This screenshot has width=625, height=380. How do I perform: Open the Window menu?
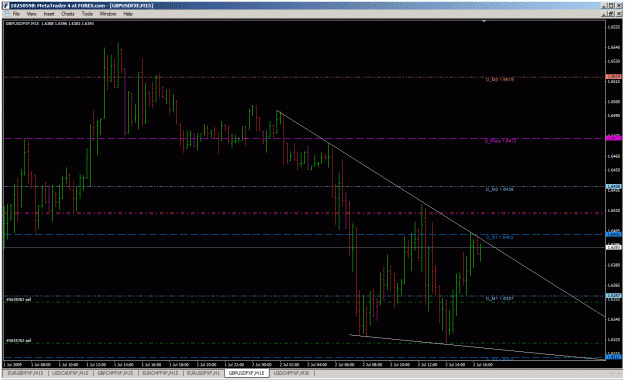[x=108, y=14]
